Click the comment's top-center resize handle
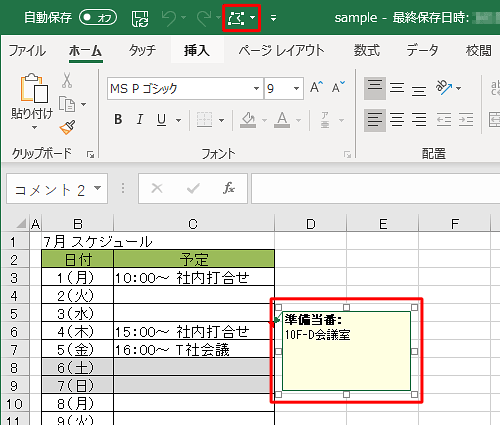500x425 pixels. [346, 307]
